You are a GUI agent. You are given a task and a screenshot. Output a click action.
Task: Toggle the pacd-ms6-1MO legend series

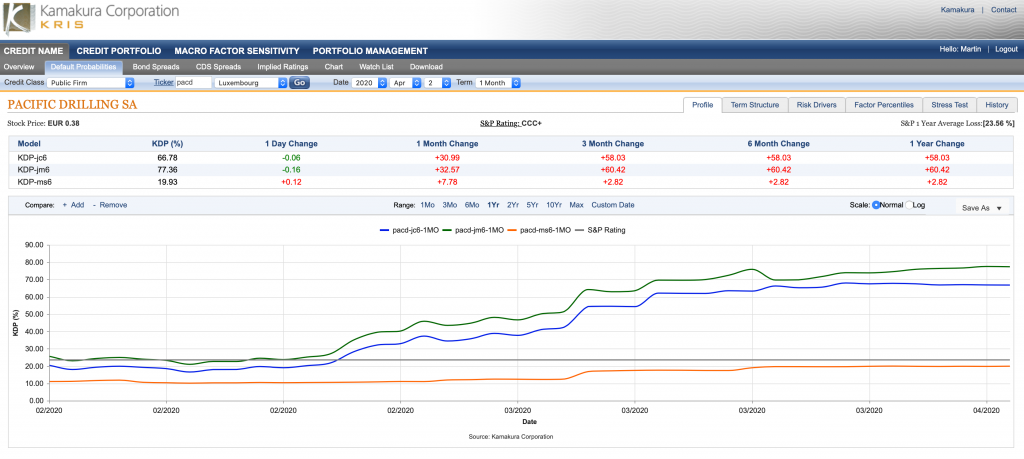539,230
